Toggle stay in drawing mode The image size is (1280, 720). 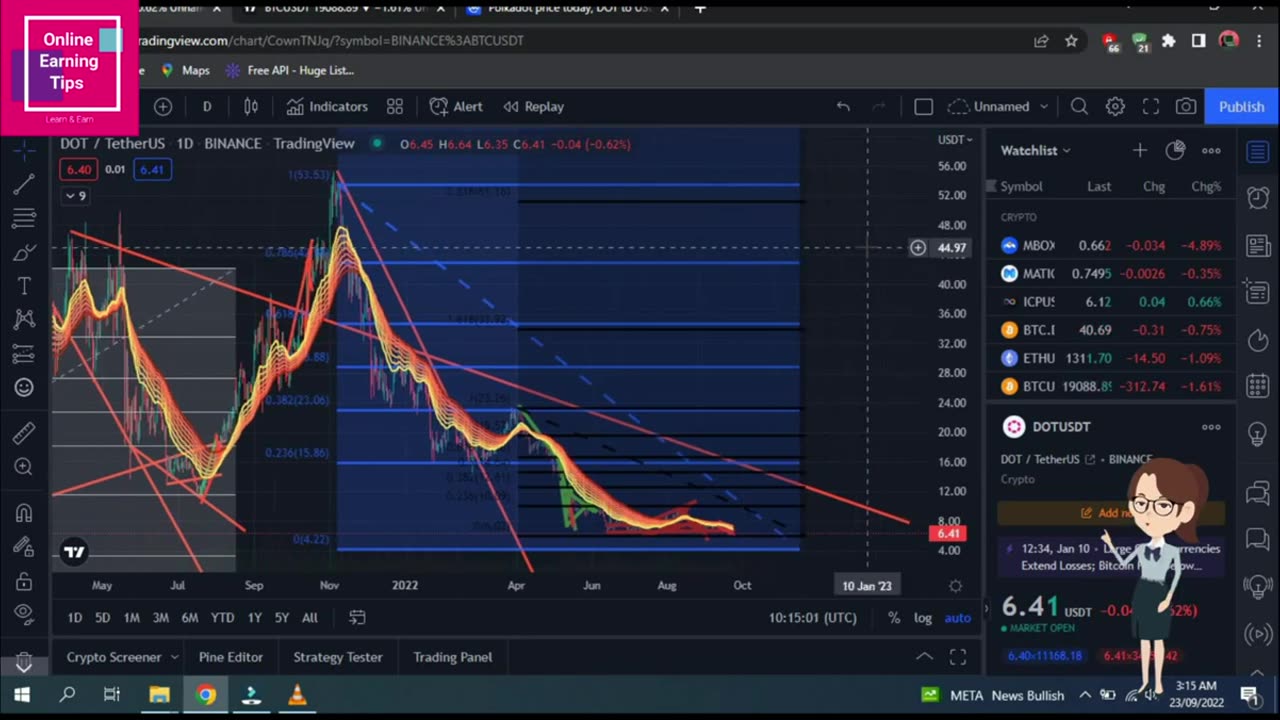point(24,547)
